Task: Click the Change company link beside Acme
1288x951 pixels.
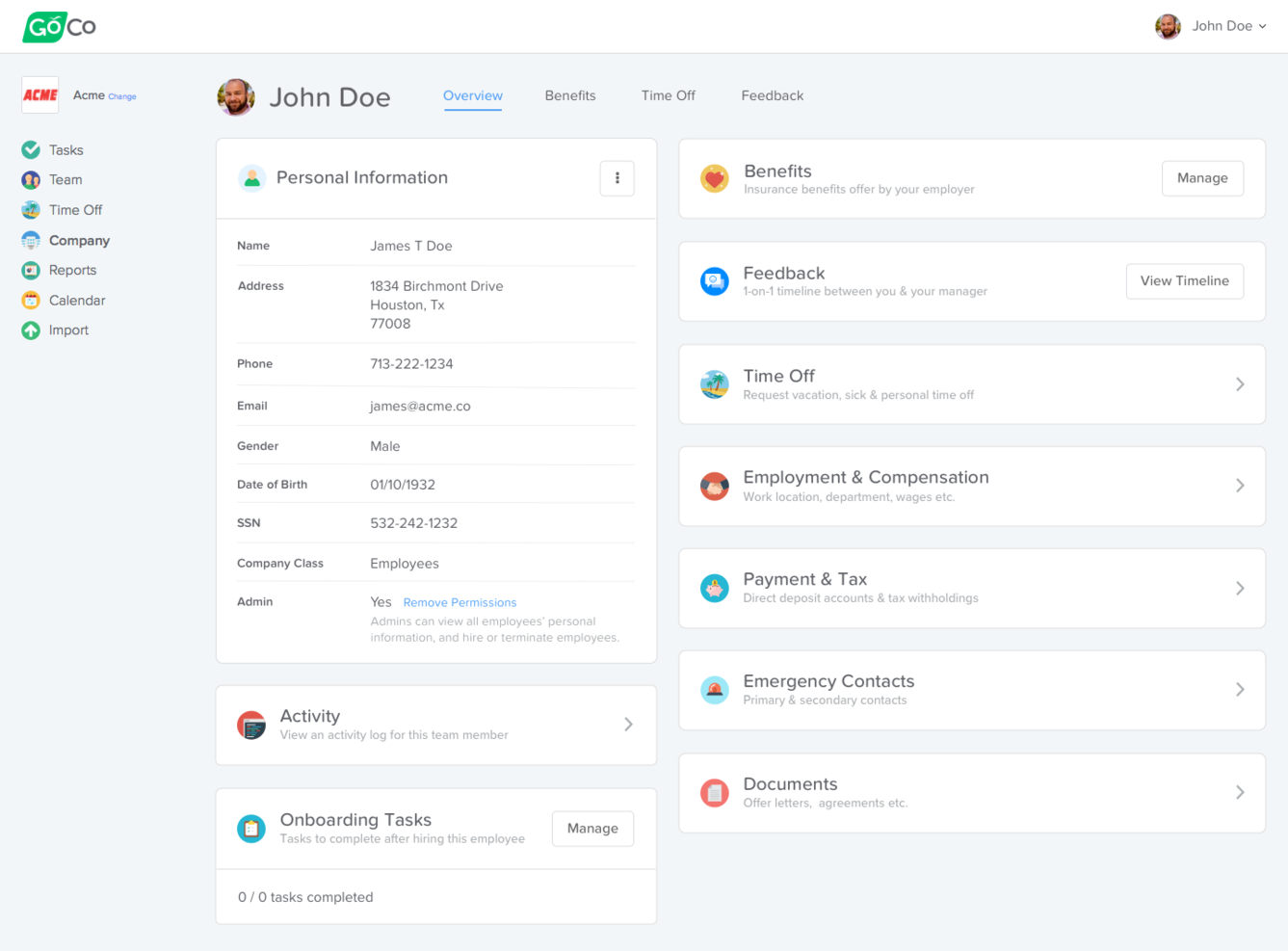Action: 122,96
